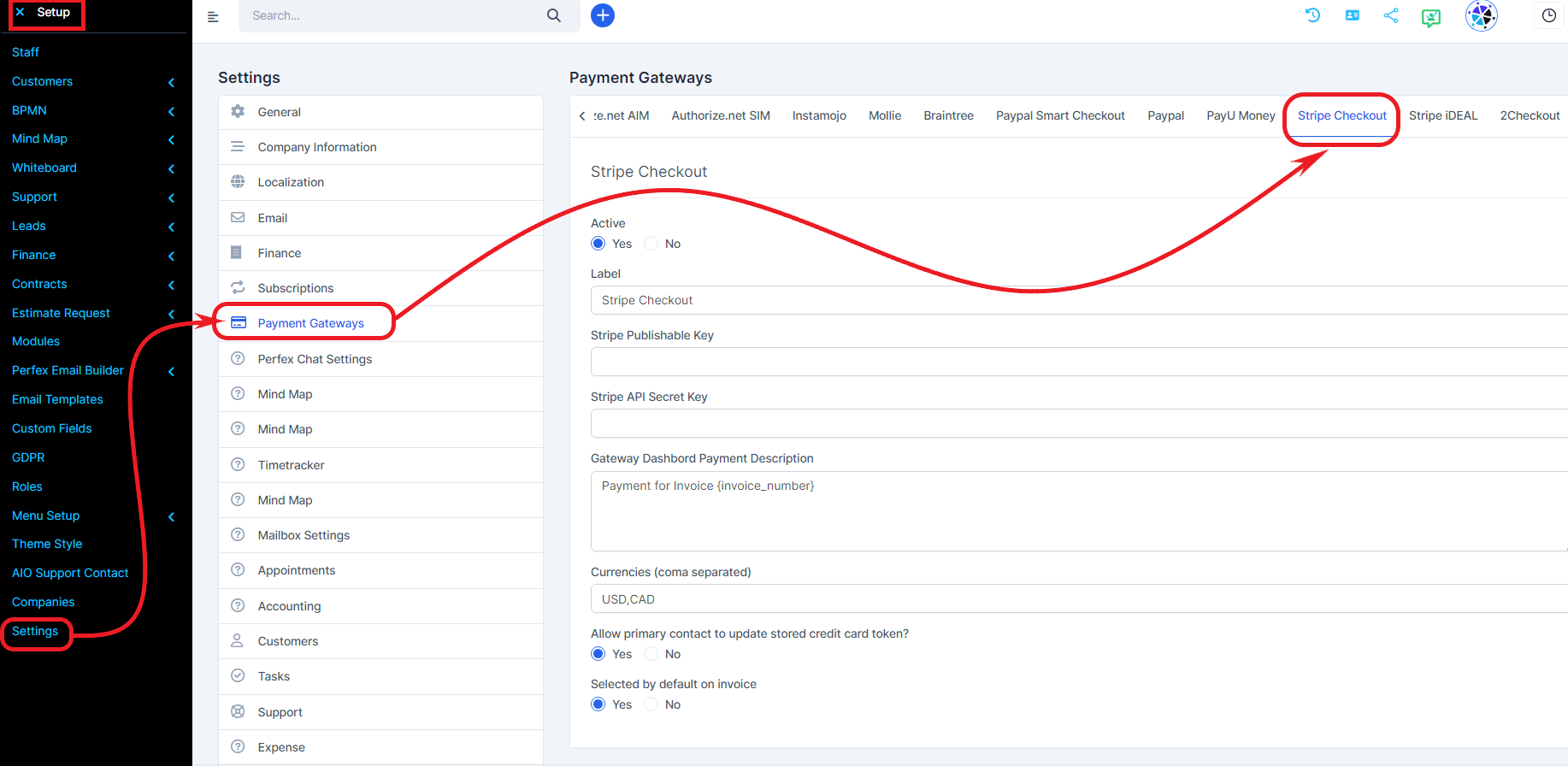Allow token update: select No
Image resolution: width=1568 pixels, height=766 pixels.
pyautogui.click(x=651, y=654)
